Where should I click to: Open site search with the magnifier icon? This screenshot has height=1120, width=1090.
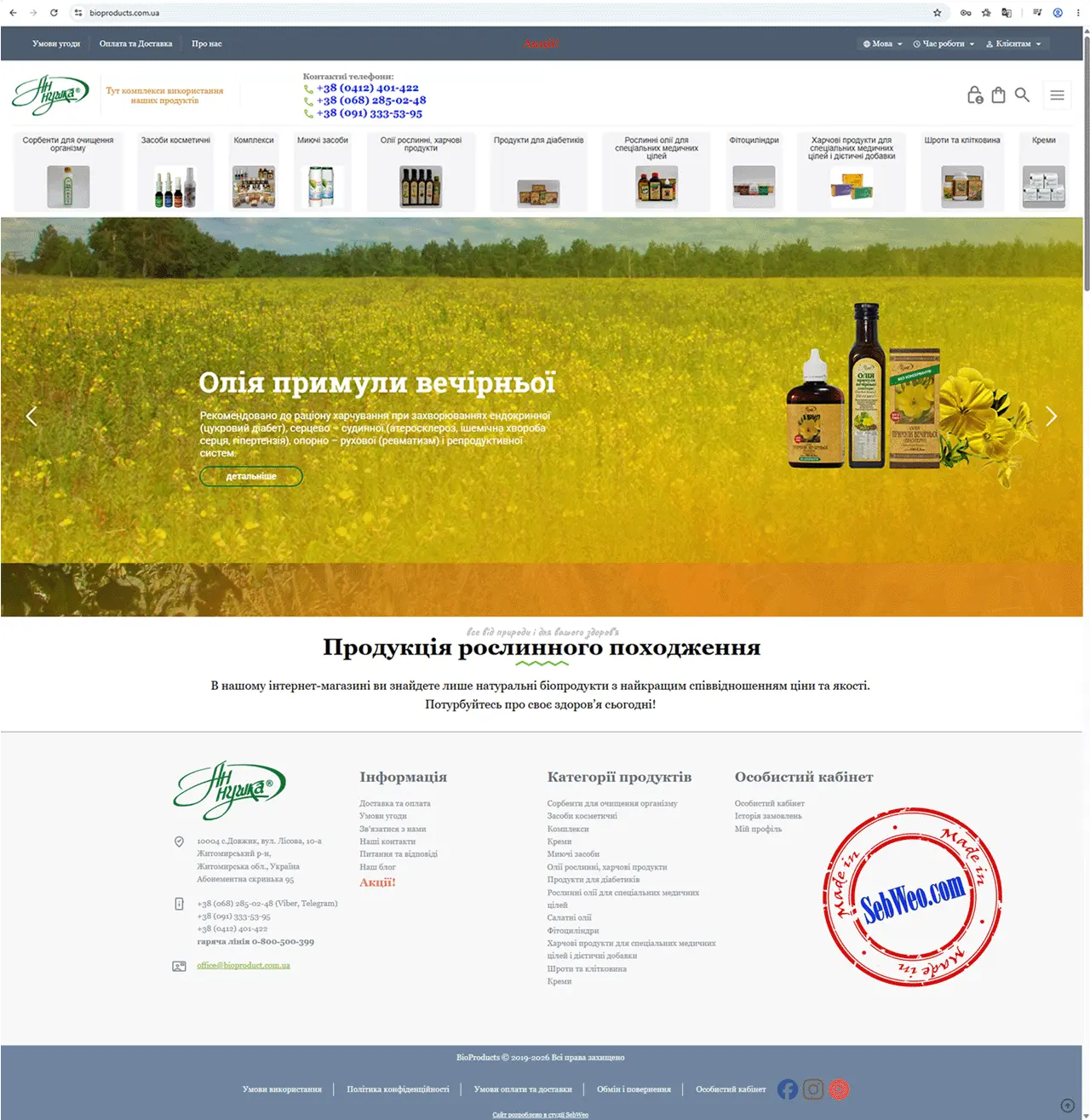click(1022, 95)
